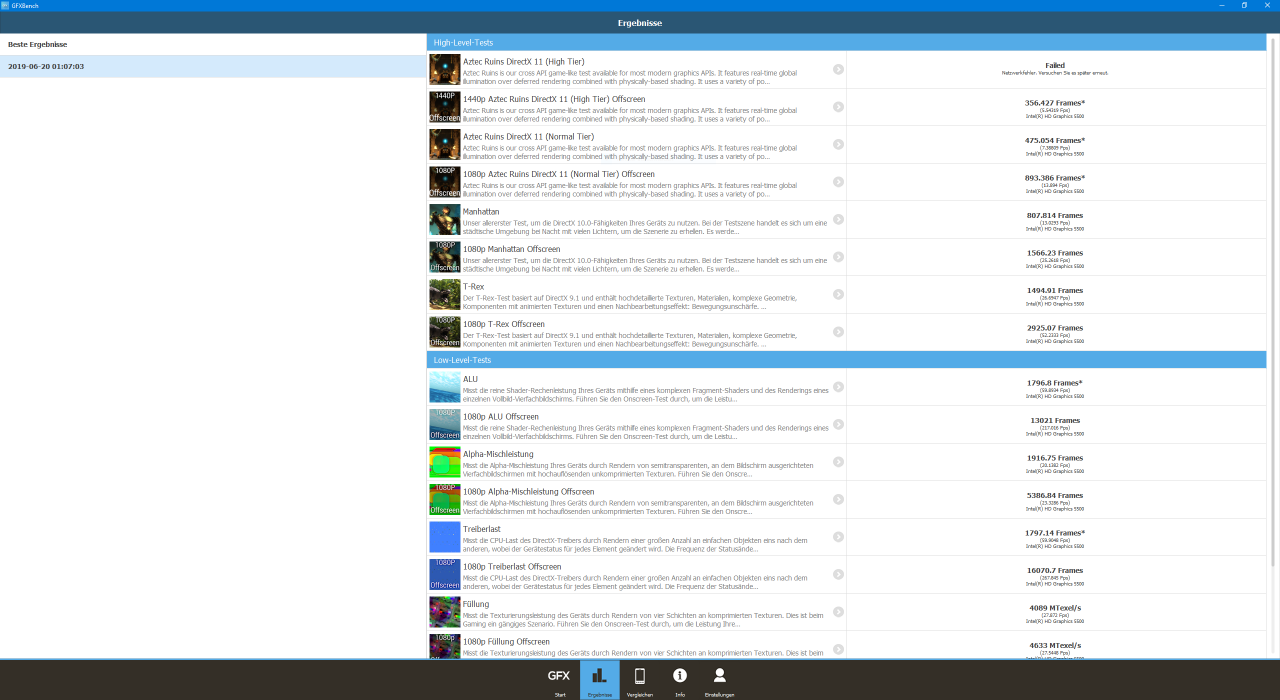Expand details arrow for Aztec Ruins High Tier
This screenshot has height=700, width=1280.
tap(838, 69)
